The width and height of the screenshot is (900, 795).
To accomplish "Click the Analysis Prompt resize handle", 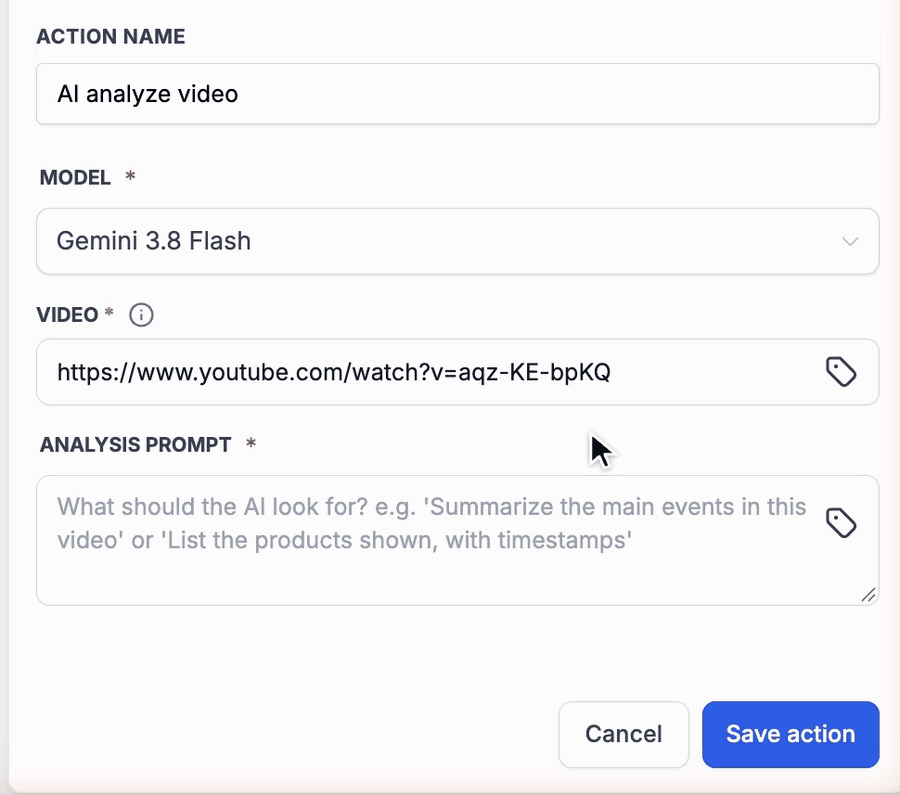I will coord(868,595).
